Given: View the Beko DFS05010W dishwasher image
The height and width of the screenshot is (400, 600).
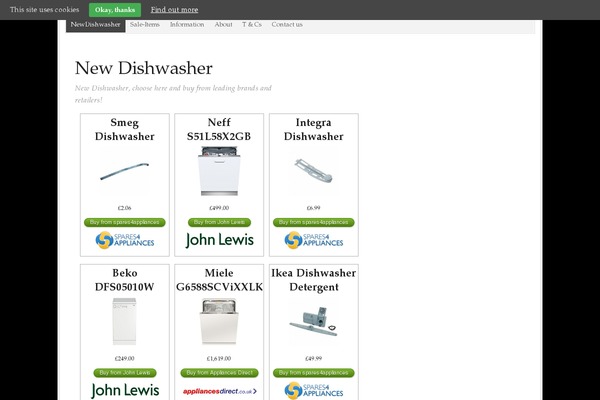Looking at the screenshot, I should point(124,322).
